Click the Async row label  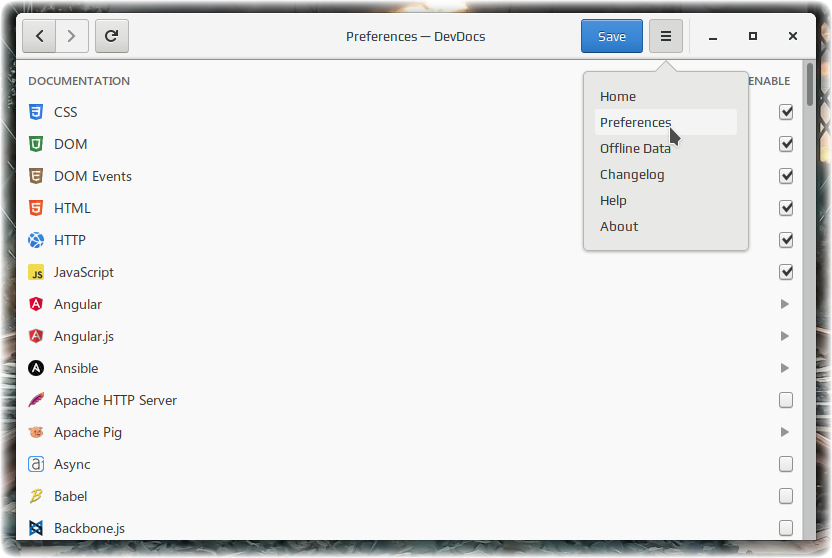(x=72, y=465)
